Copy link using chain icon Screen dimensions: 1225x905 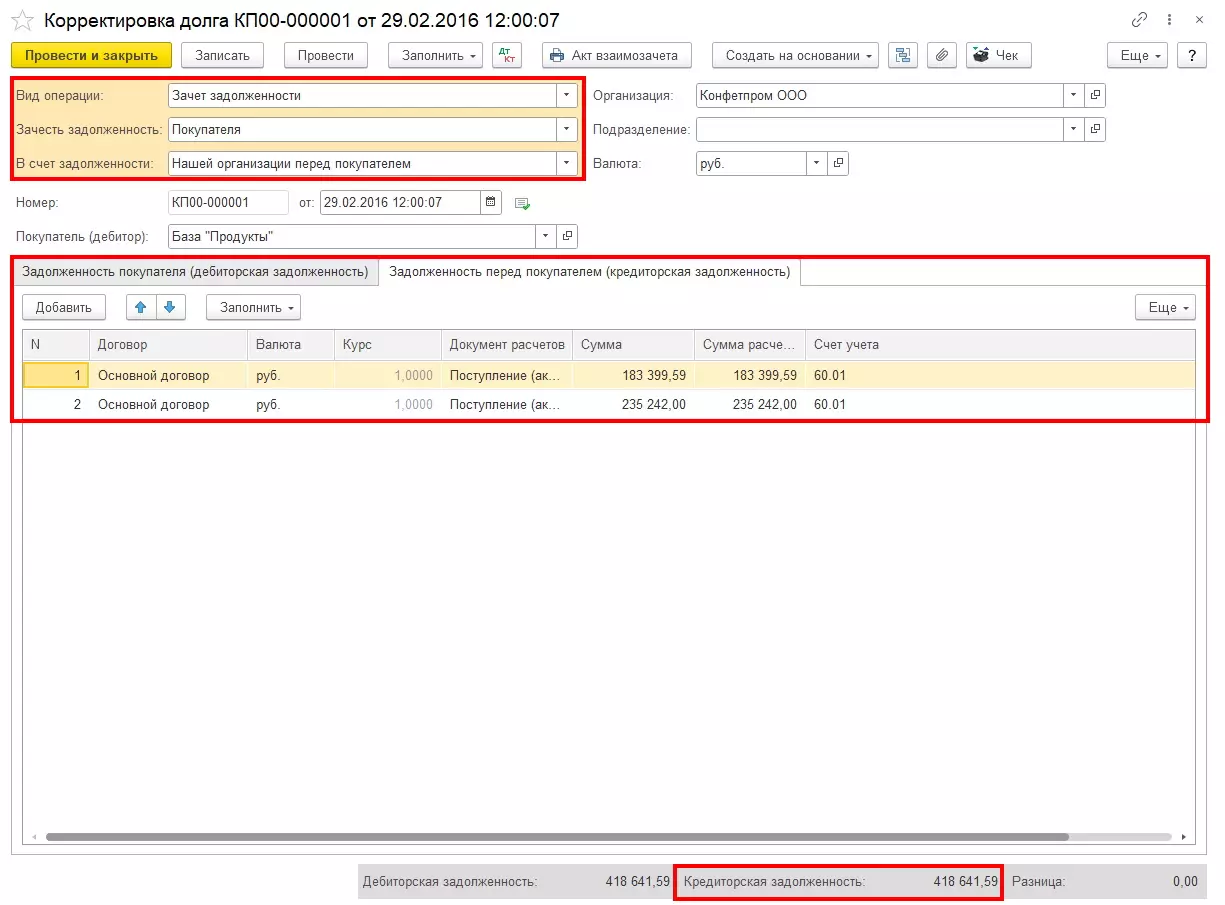[1139, 20]
